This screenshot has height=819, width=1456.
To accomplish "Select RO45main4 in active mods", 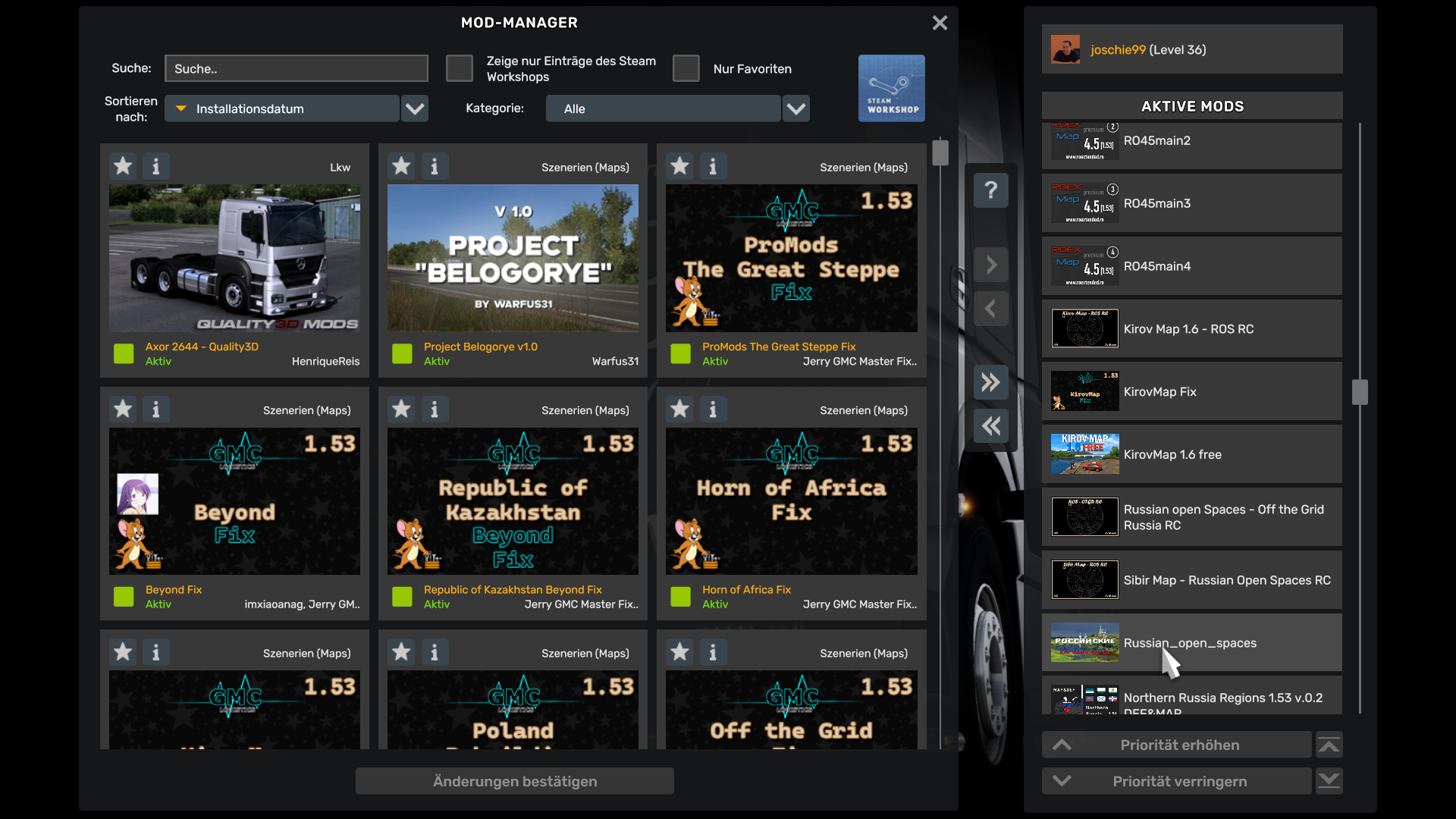I will coord(1192,266).
